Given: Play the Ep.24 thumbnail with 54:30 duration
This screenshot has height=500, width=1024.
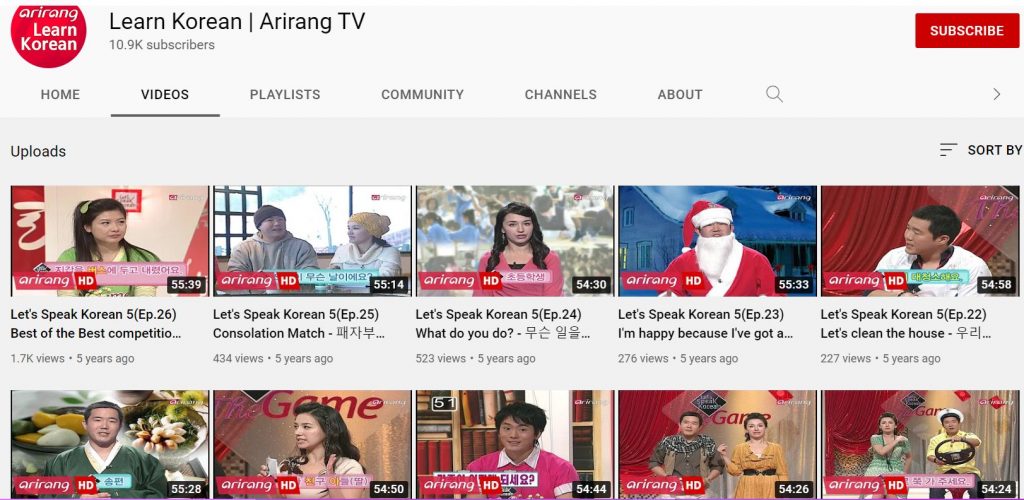Looking at the screenshot, I should click(515, 241).
